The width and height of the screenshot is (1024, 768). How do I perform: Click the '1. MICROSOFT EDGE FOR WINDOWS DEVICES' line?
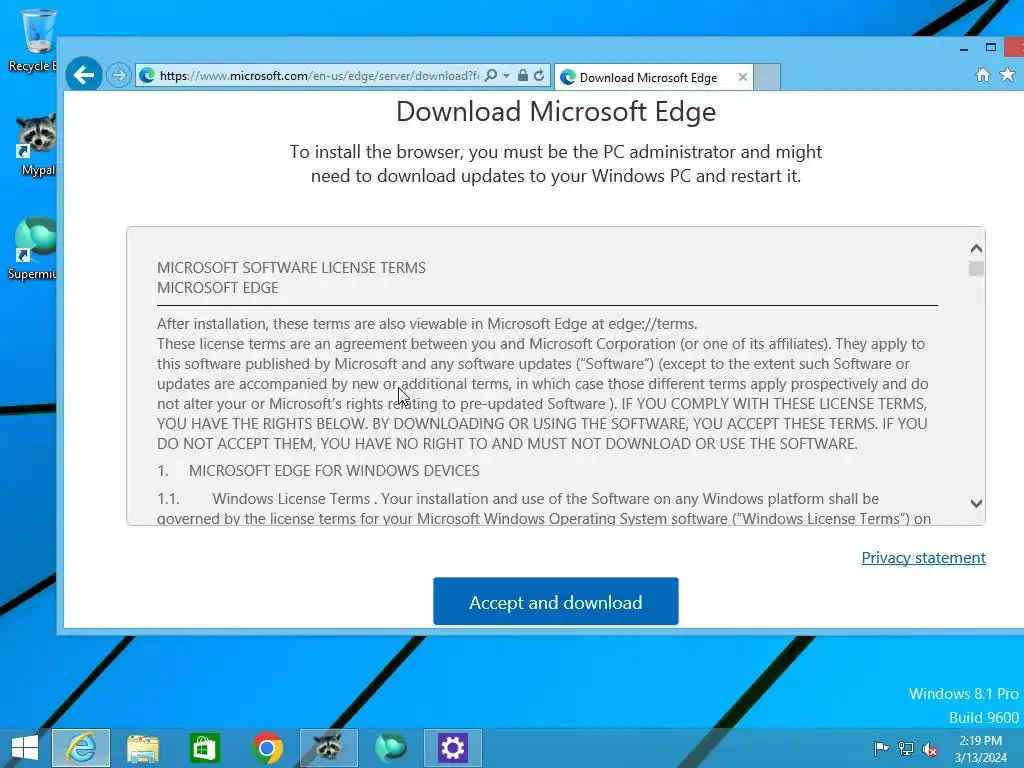[x=318, y=471]
